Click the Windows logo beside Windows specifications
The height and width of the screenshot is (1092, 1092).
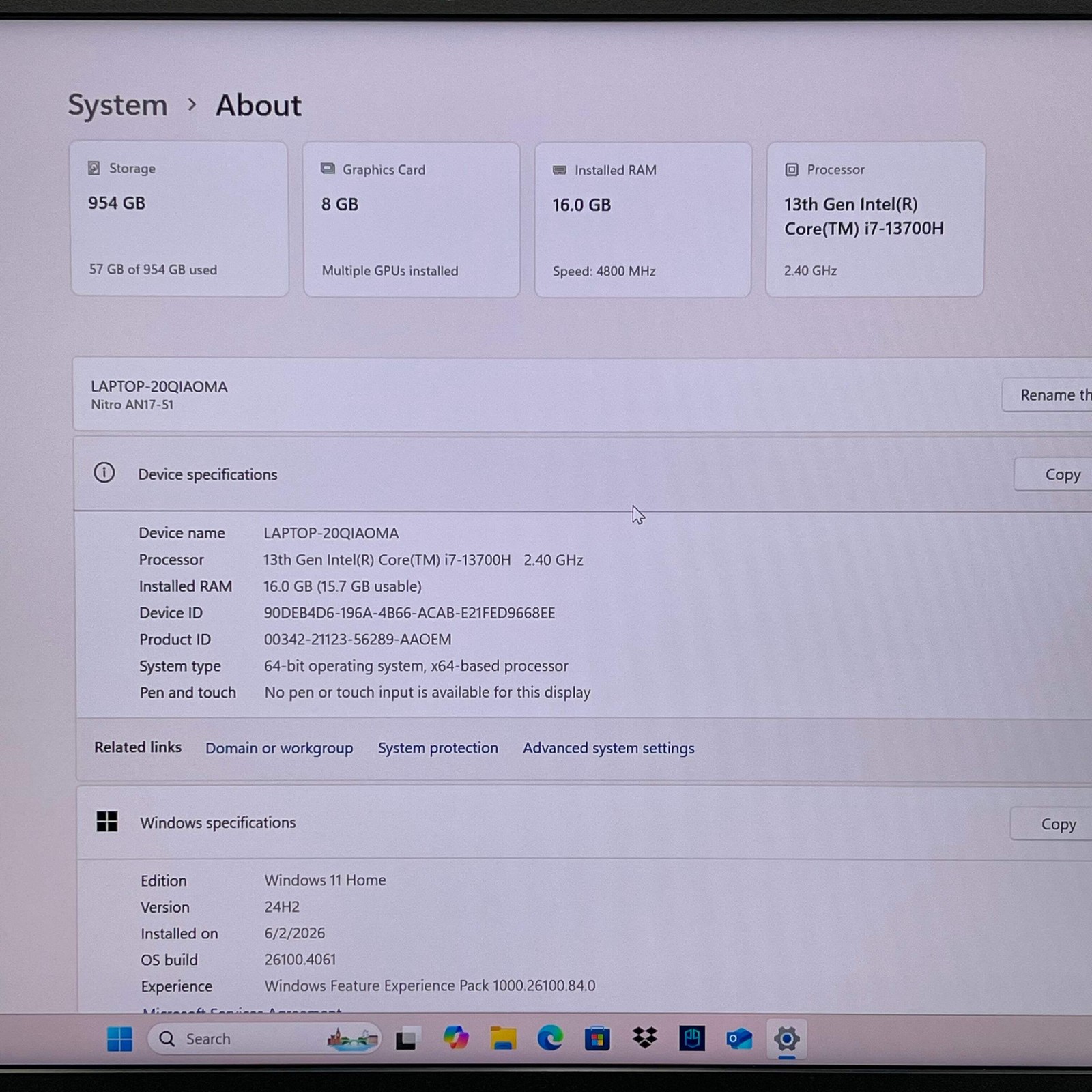point(107,822)
